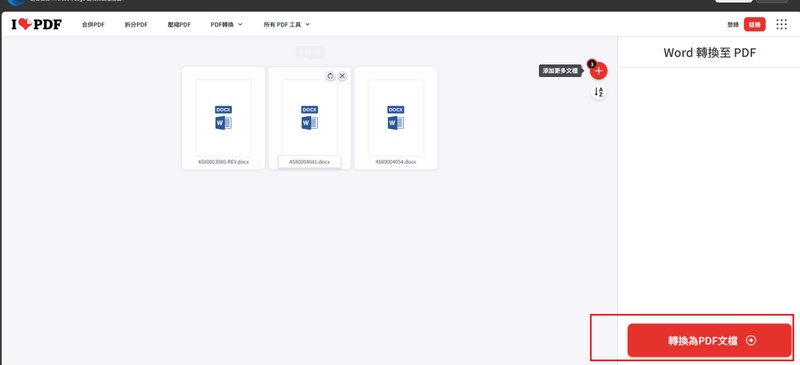This screenshot has width=800, height=365.
Task: Click the 登錄 login link
Action: (733, 25)
